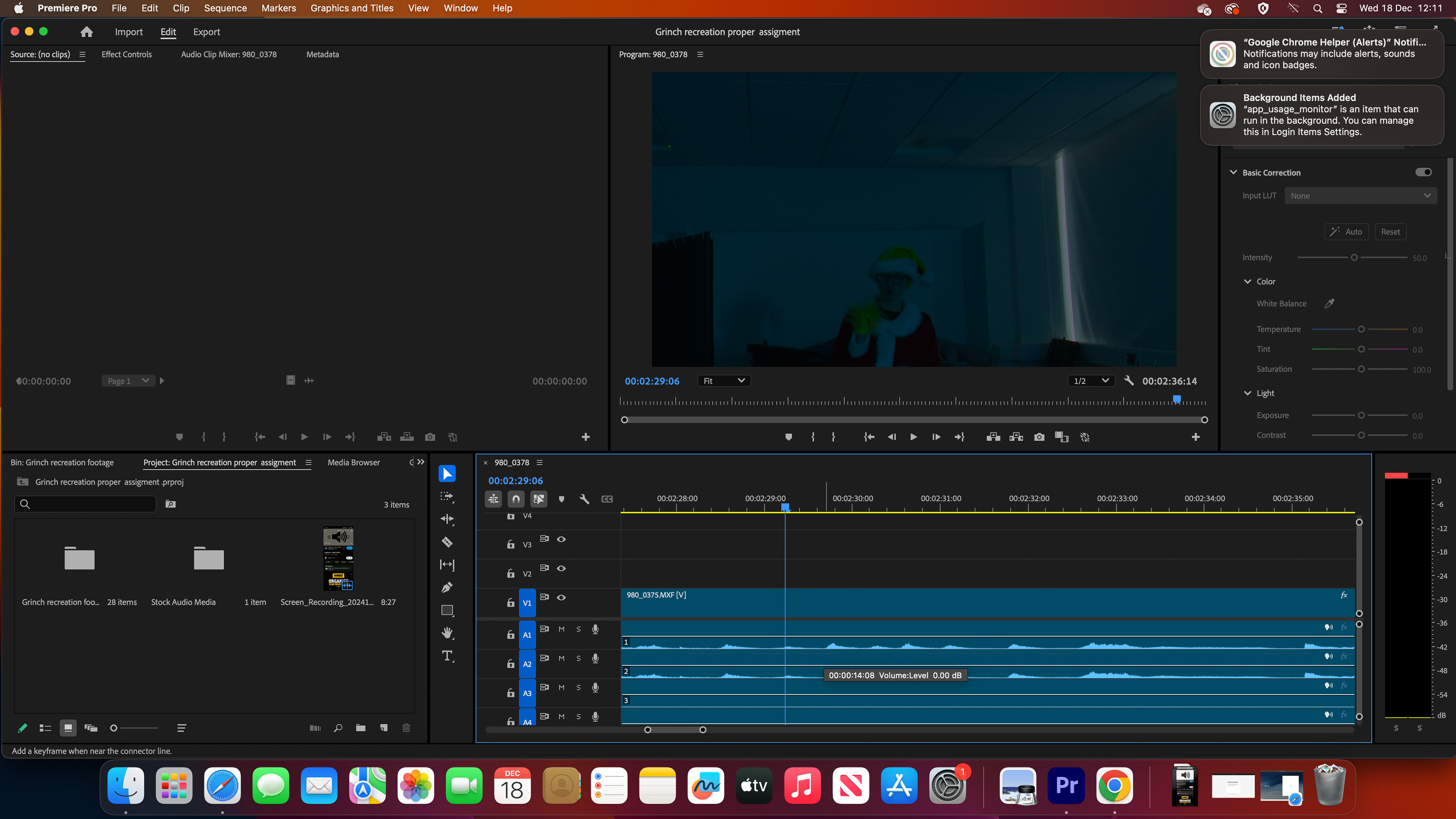Select Screen_Recording thumbnail in Project panel

(x=338, y=559)
